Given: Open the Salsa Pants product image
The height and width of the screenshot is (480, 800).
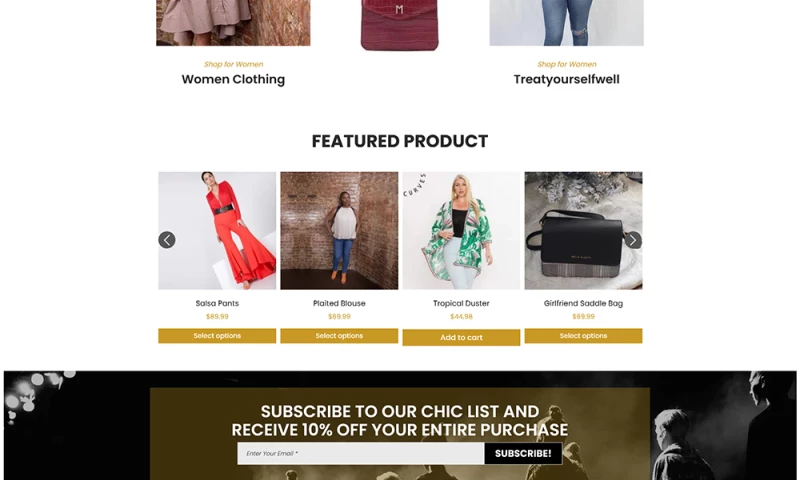Looking at the screenshot, I should click(217, 231).
